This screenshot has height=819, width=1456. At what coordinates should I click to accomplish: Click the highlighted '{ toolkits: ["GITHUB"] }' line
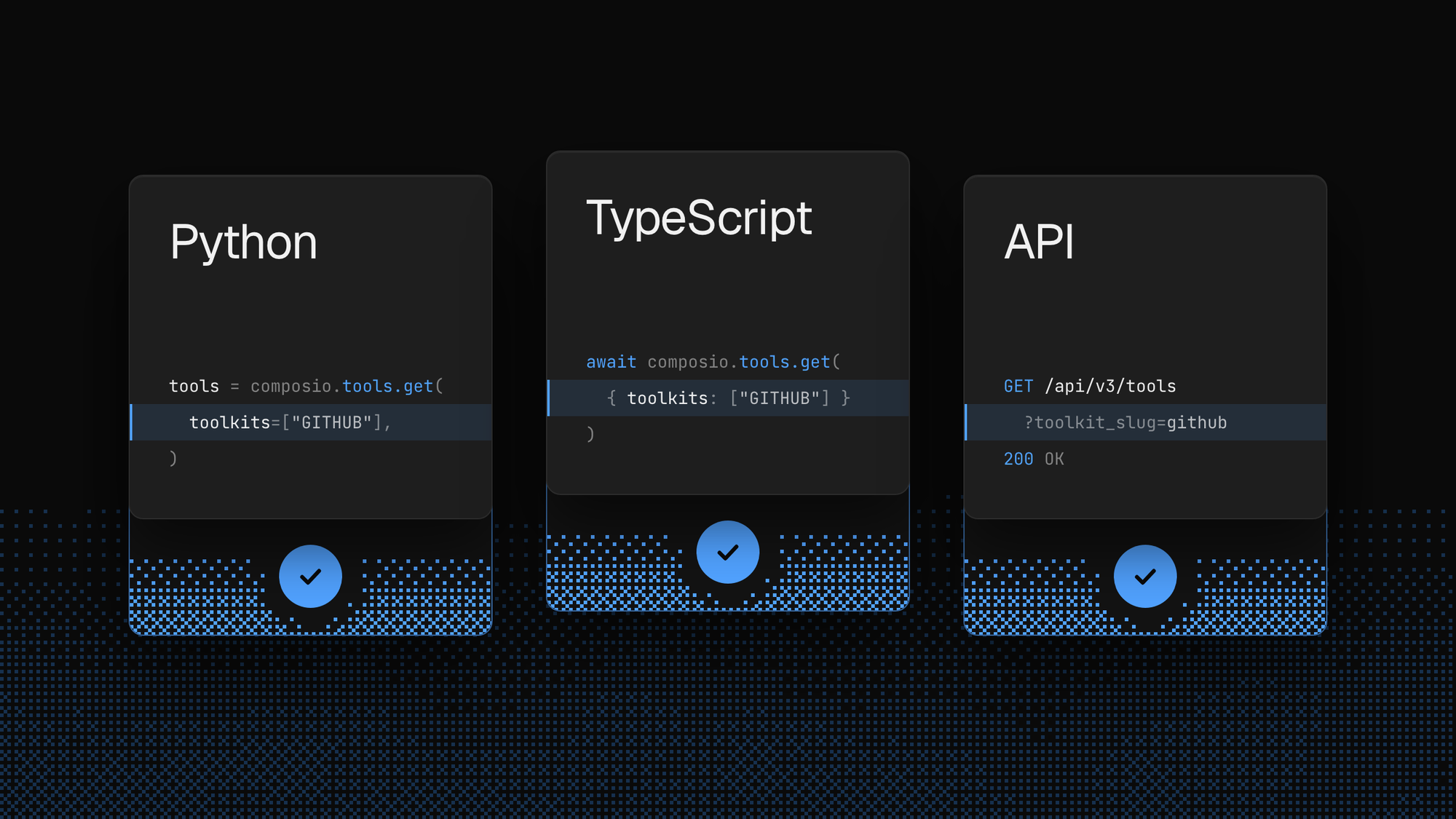(728, 398)
